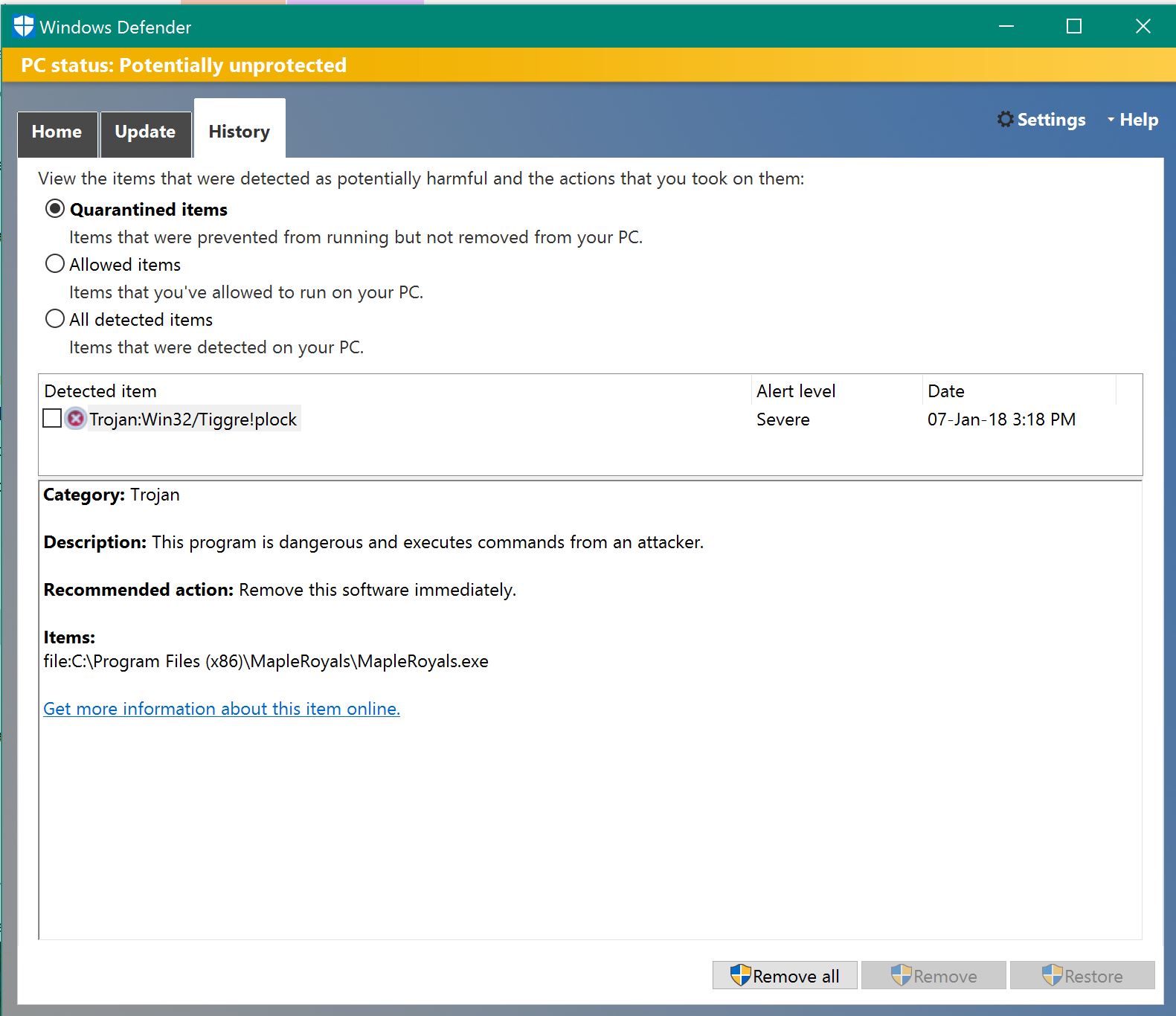The height and width of the screenshot is (1016, 1176).
Task: Minimize the Windows Defender window
Action: pyautogui.click(x=1006, y=27)
